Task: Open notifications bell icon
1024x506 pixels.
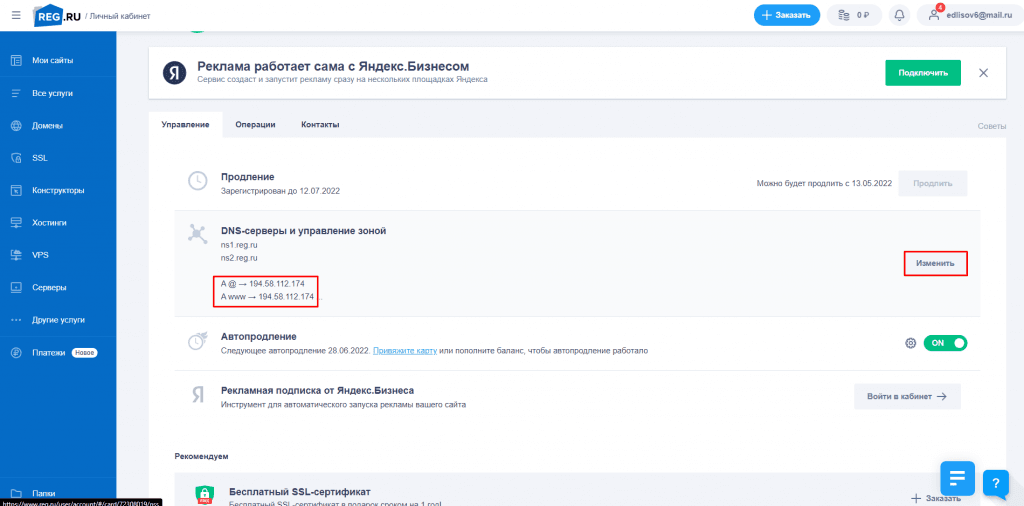Action: point(900,15)
